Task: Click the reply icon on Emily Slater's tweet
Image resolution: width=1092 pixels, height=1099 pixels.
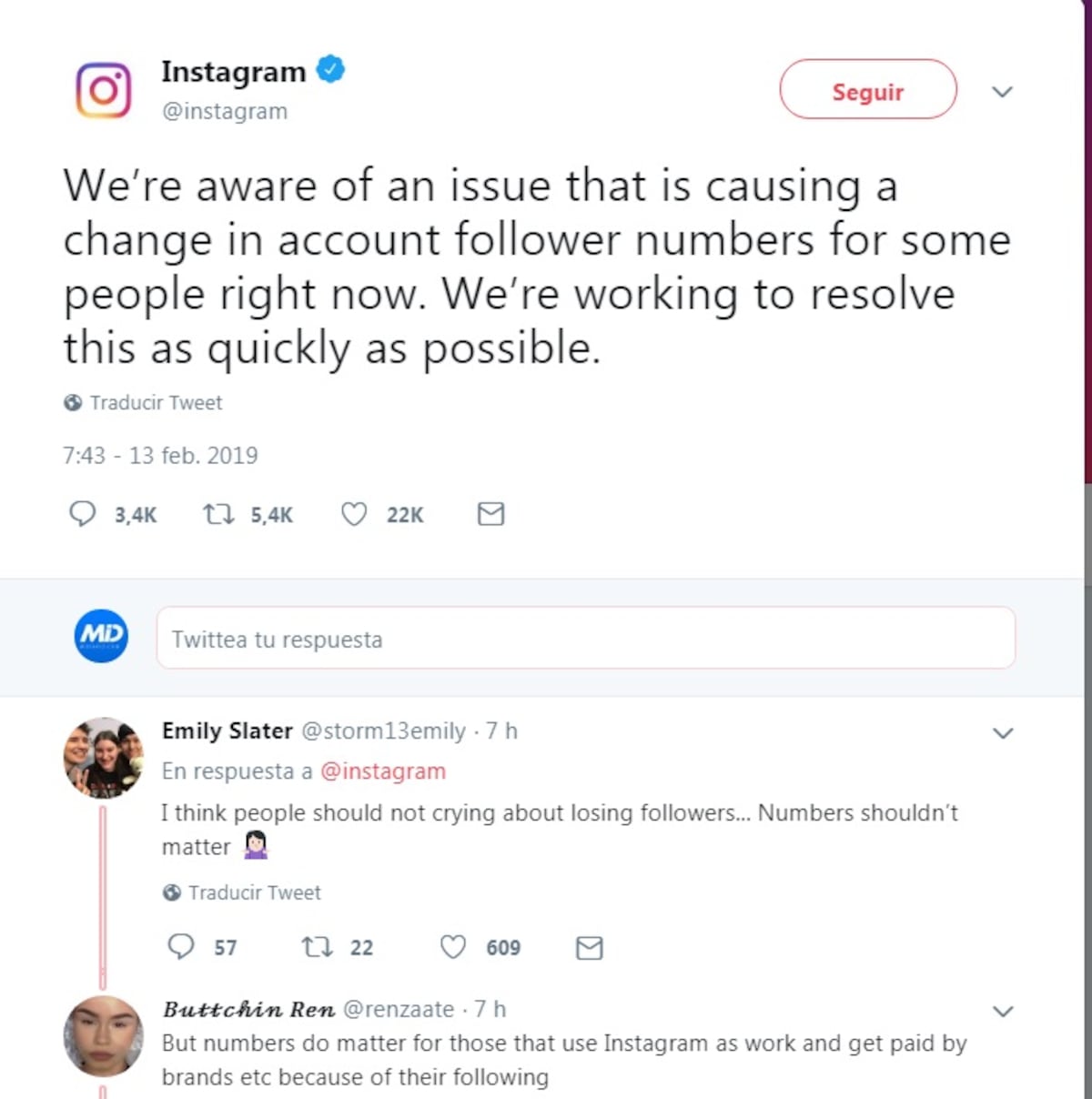Action: coord(180,947)
